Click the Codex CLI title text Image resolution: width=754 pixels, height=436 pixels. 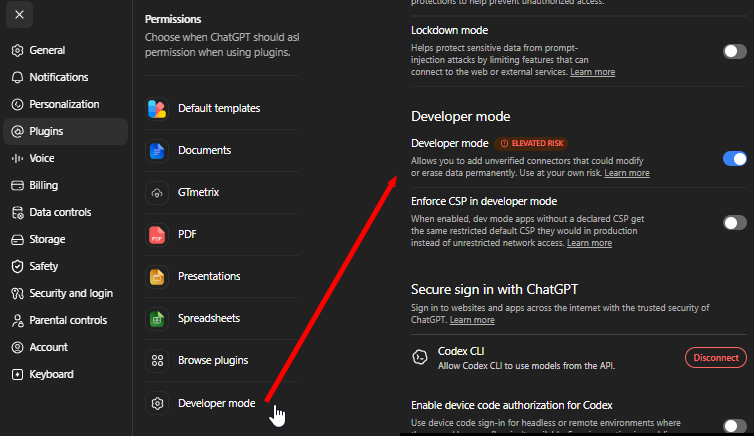pos(461,351)
